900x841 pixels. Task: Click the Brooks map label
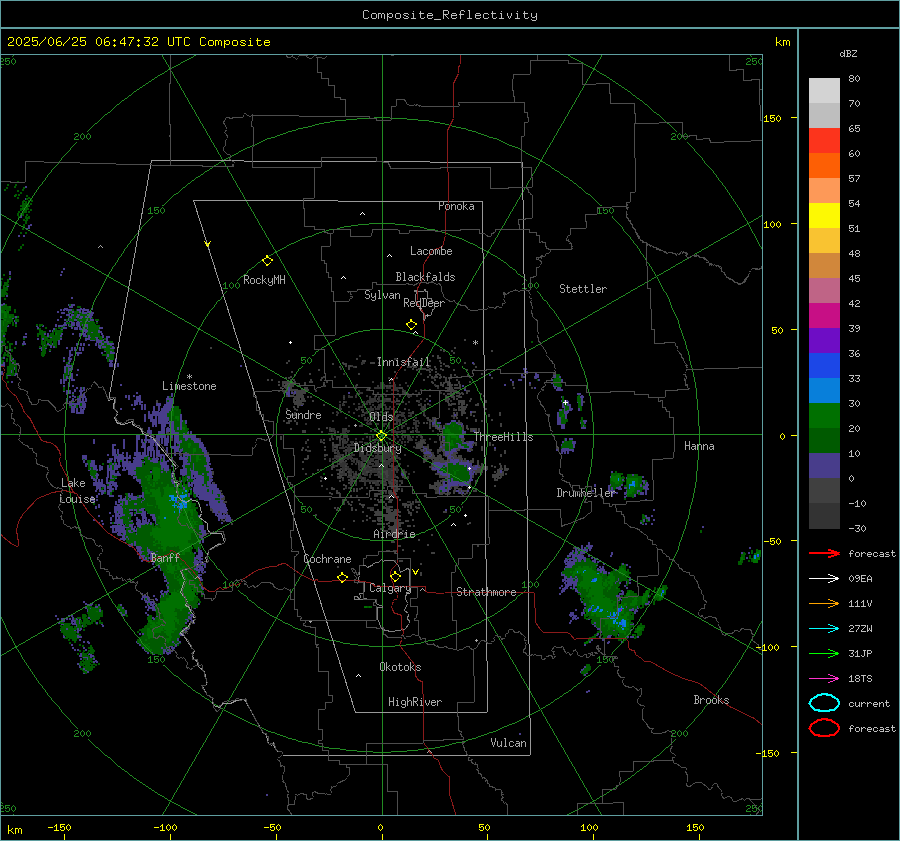pyautogui.click(x=711, y=700)
